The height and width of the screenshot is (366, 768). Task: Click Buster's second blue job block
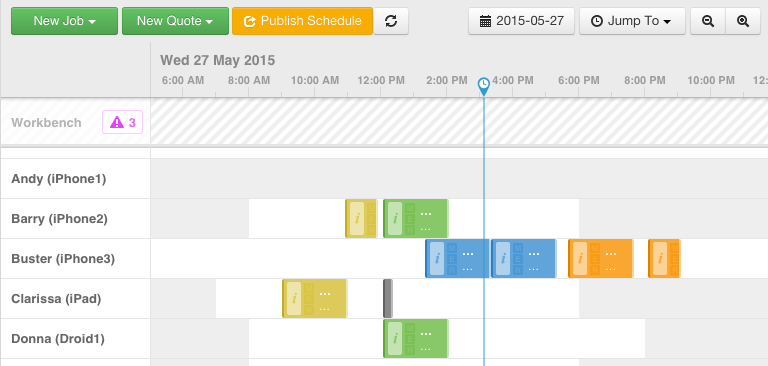pos(524,258)
